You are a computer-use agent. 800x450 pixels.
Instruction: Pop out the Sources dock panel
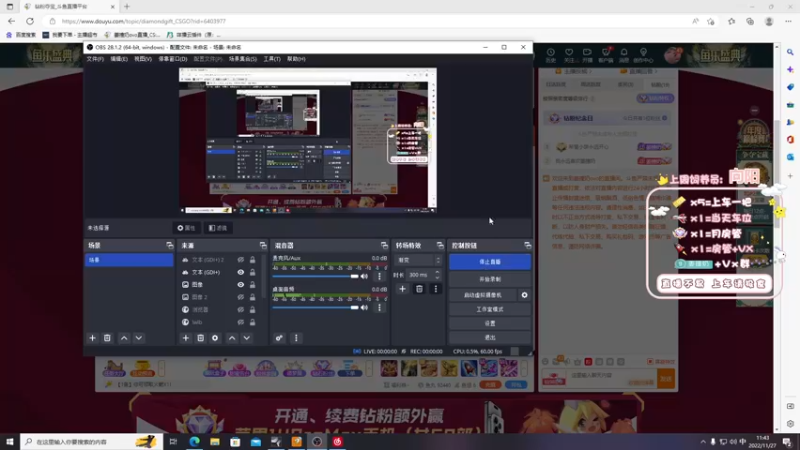[263, 245]
